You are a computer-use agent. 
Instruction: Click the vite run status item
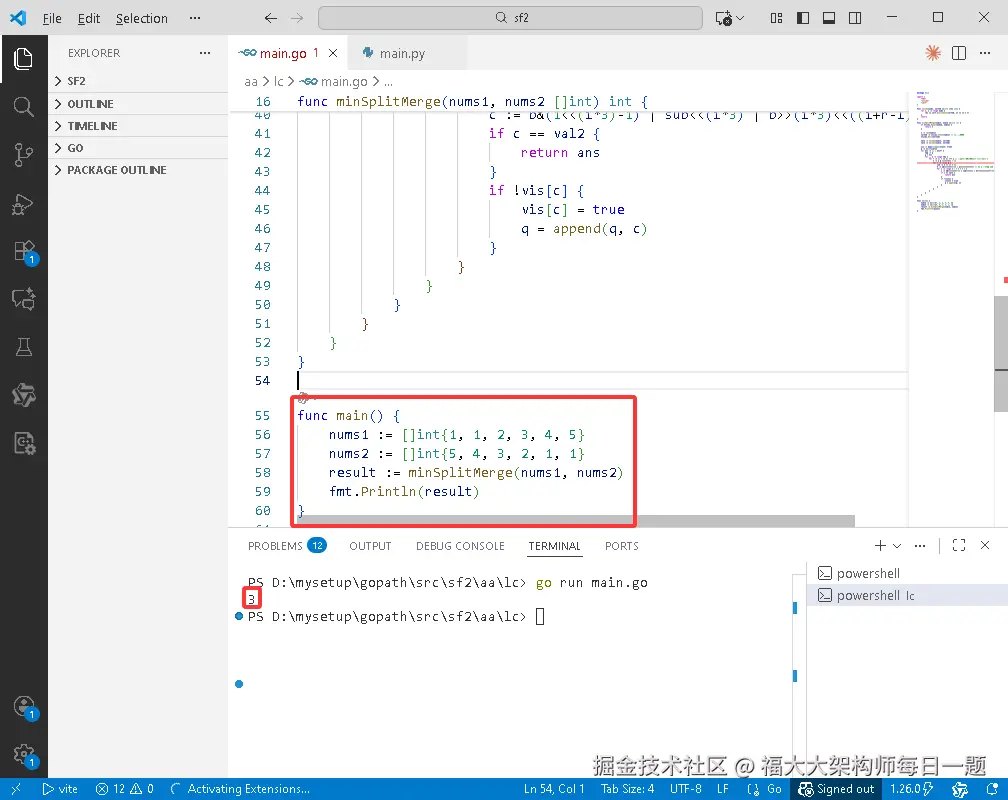(60, 789)
